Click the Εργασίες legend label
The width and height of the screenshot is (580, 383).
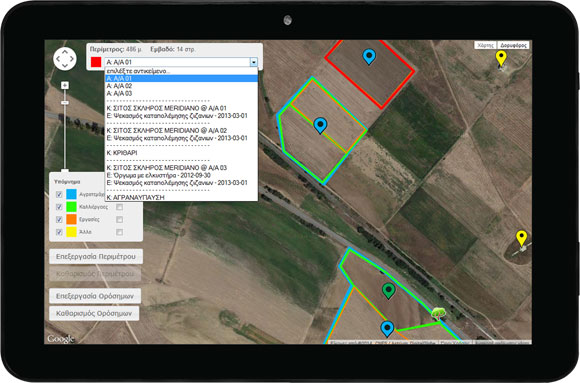(89, 219)
